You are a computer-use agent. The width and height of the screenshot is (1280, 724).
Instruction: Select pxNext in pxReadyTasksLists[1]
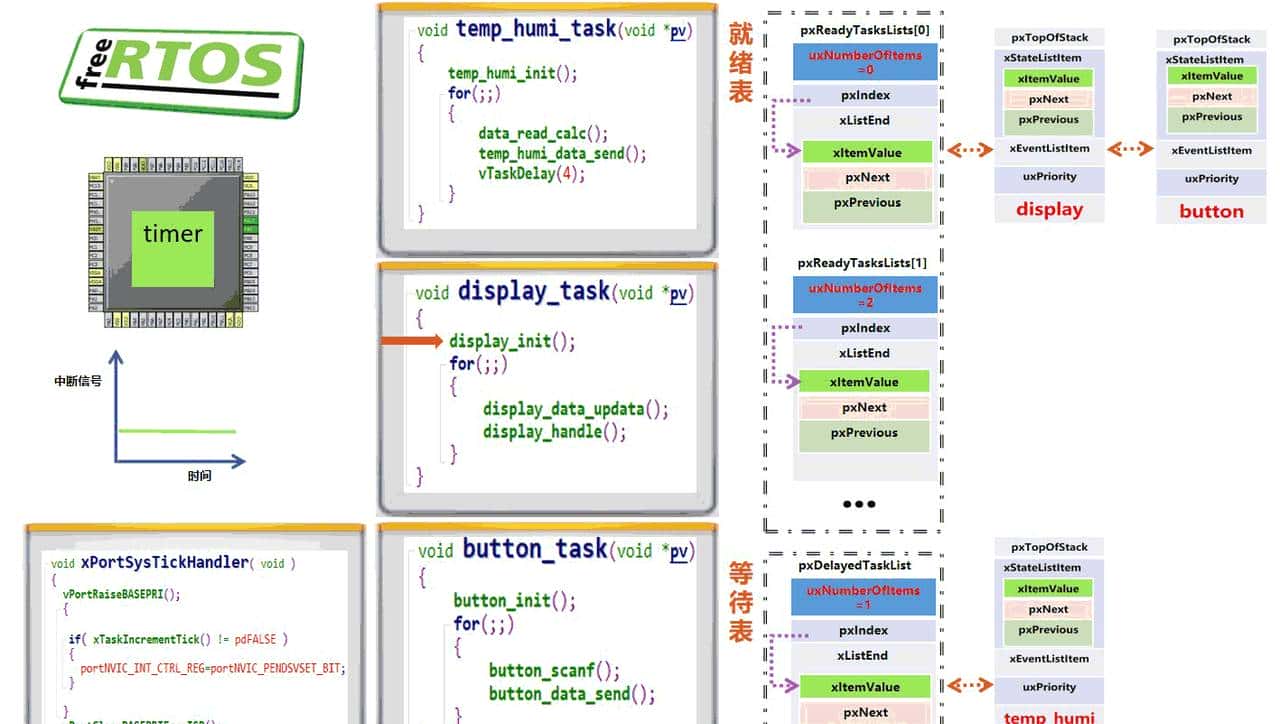point(864,408)
